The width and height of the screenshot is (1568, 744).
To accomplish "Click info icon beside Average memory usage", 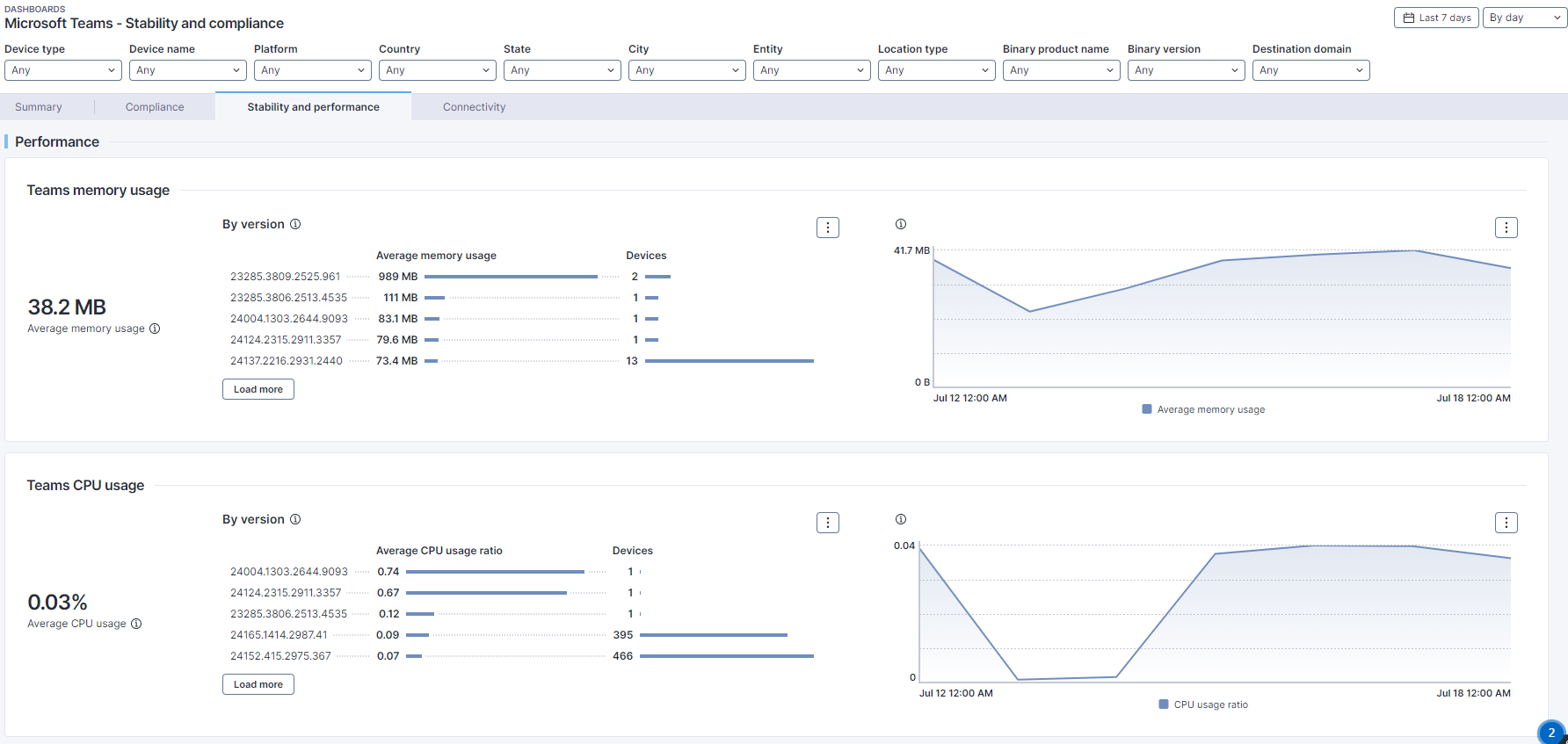I will point(155,329).
